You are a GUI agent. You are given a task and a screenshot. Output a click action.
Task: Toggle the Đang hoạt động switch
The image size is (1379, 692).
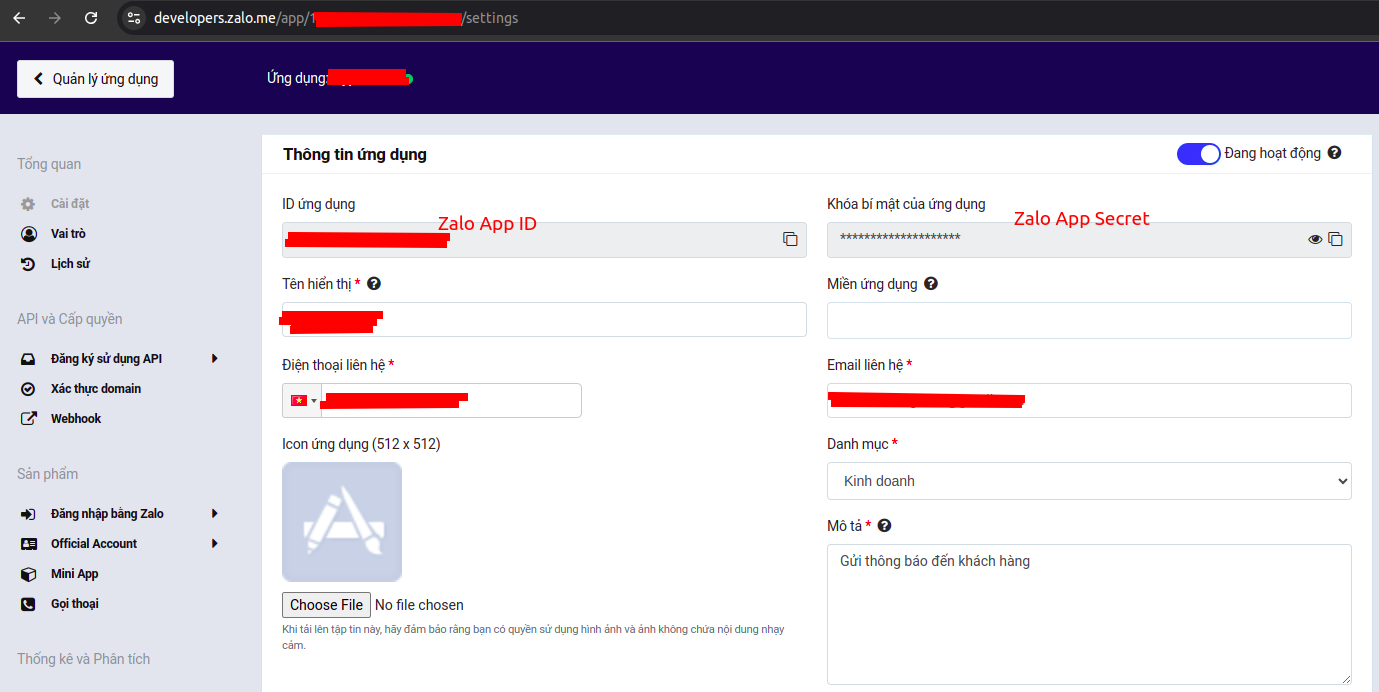[x=1198, y=154]
